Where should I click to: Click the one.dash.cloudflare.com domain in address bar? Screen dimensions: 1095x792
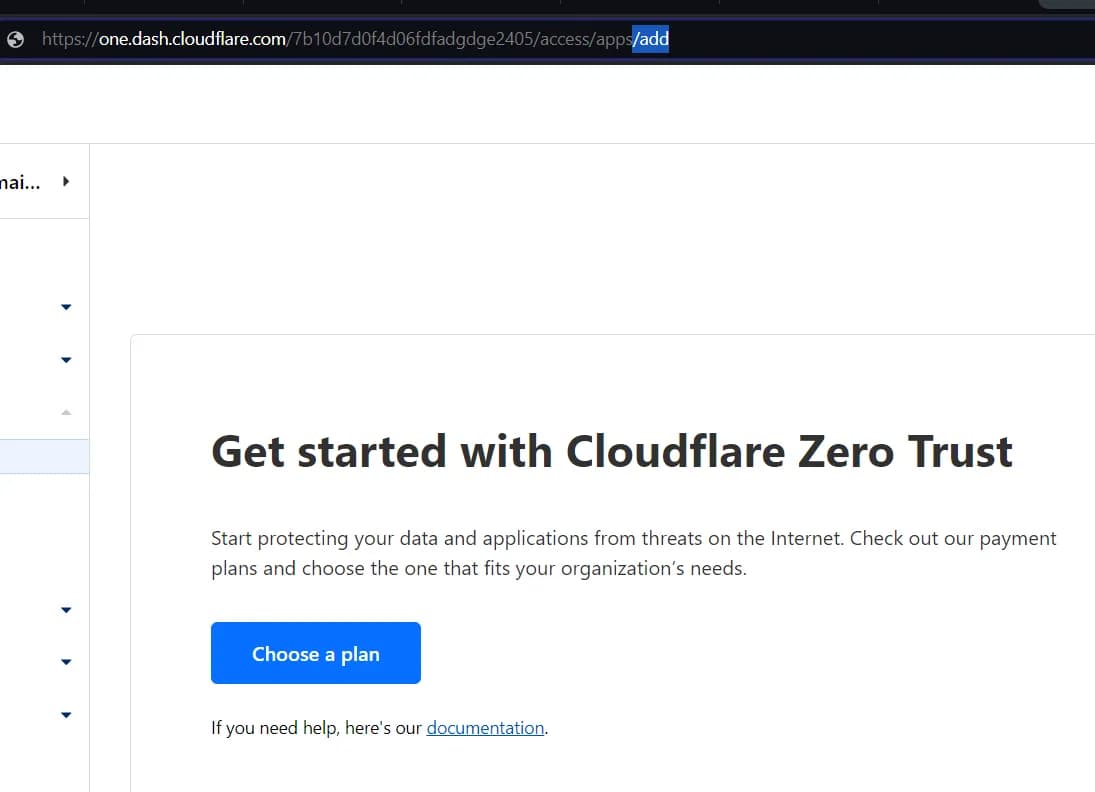point(192,40)
